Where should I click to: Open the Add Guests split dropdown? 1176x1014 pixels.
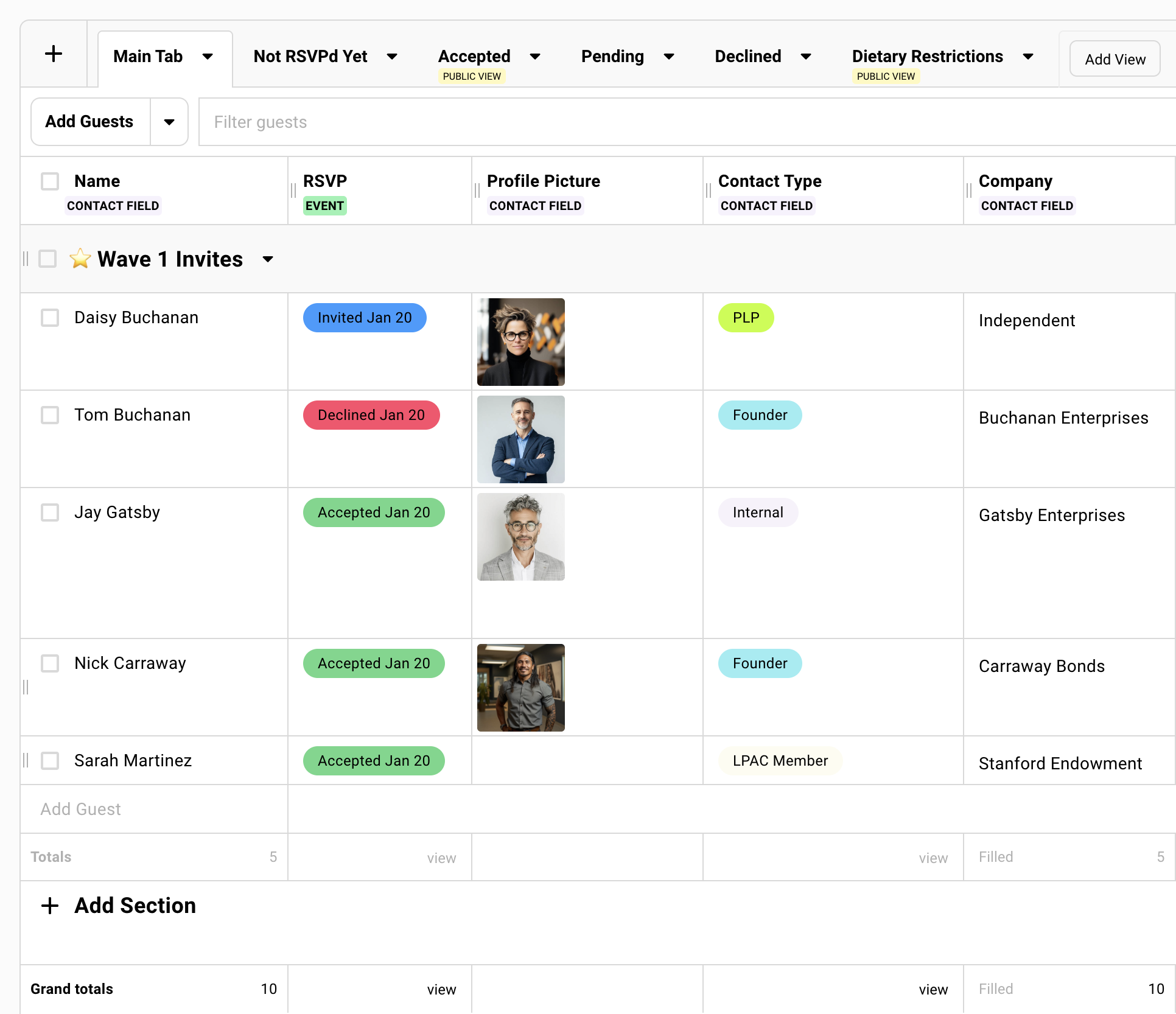169,122
